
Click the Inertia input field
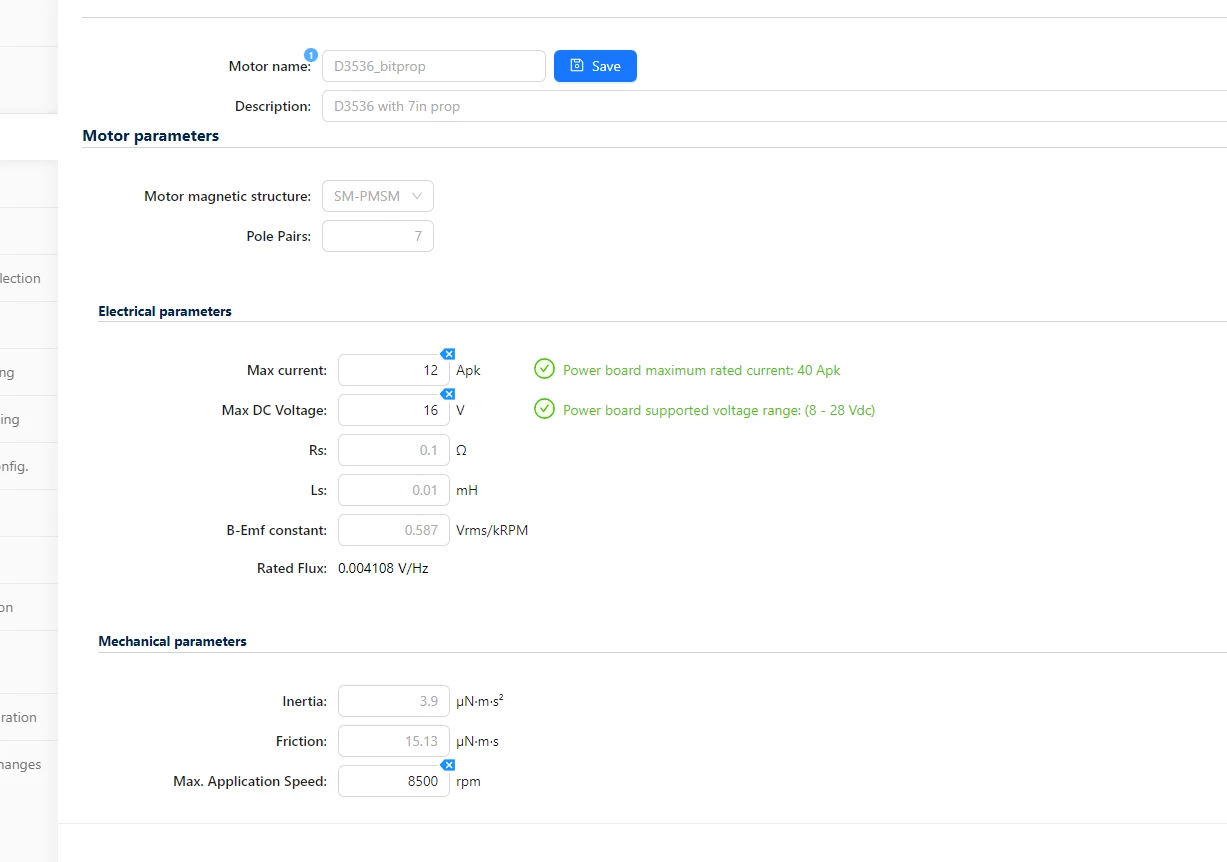(394, 701)
